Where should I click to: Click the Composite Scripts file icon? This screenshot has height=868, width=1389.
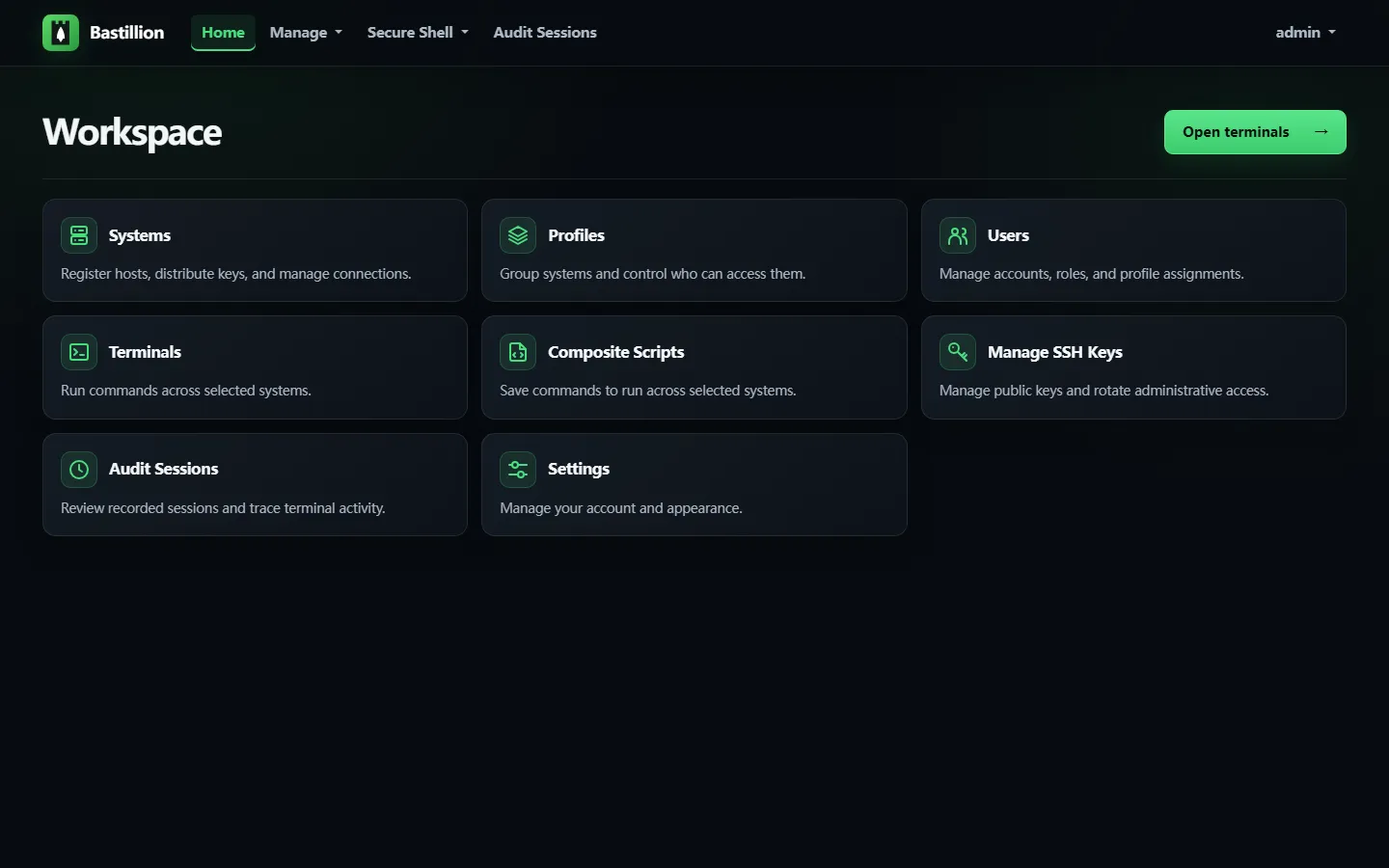(x=518, y=352)
